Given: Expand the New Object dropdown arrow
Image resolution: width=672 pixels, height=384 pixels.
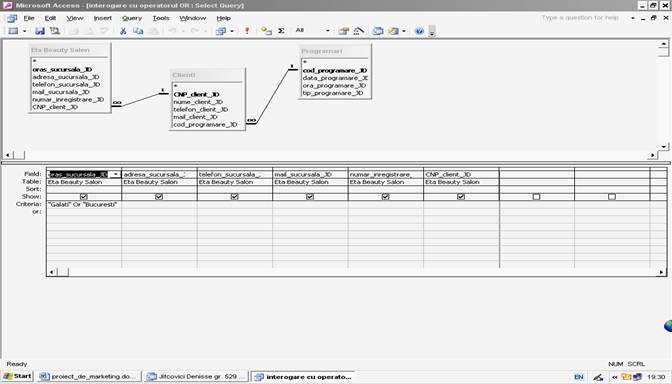Looking at the screenshot, I should 404,31.
